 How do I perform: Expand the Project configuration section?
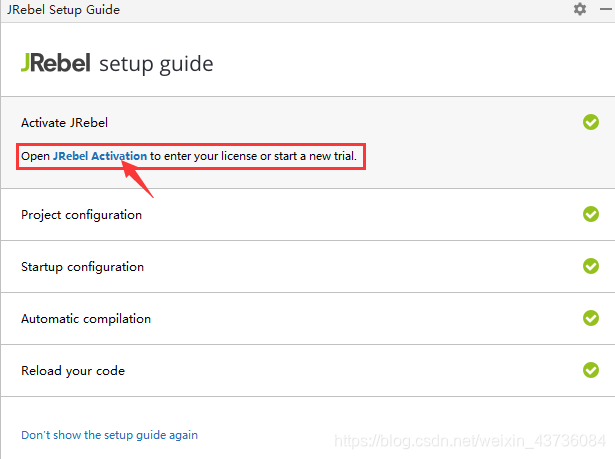coord(308,215)
